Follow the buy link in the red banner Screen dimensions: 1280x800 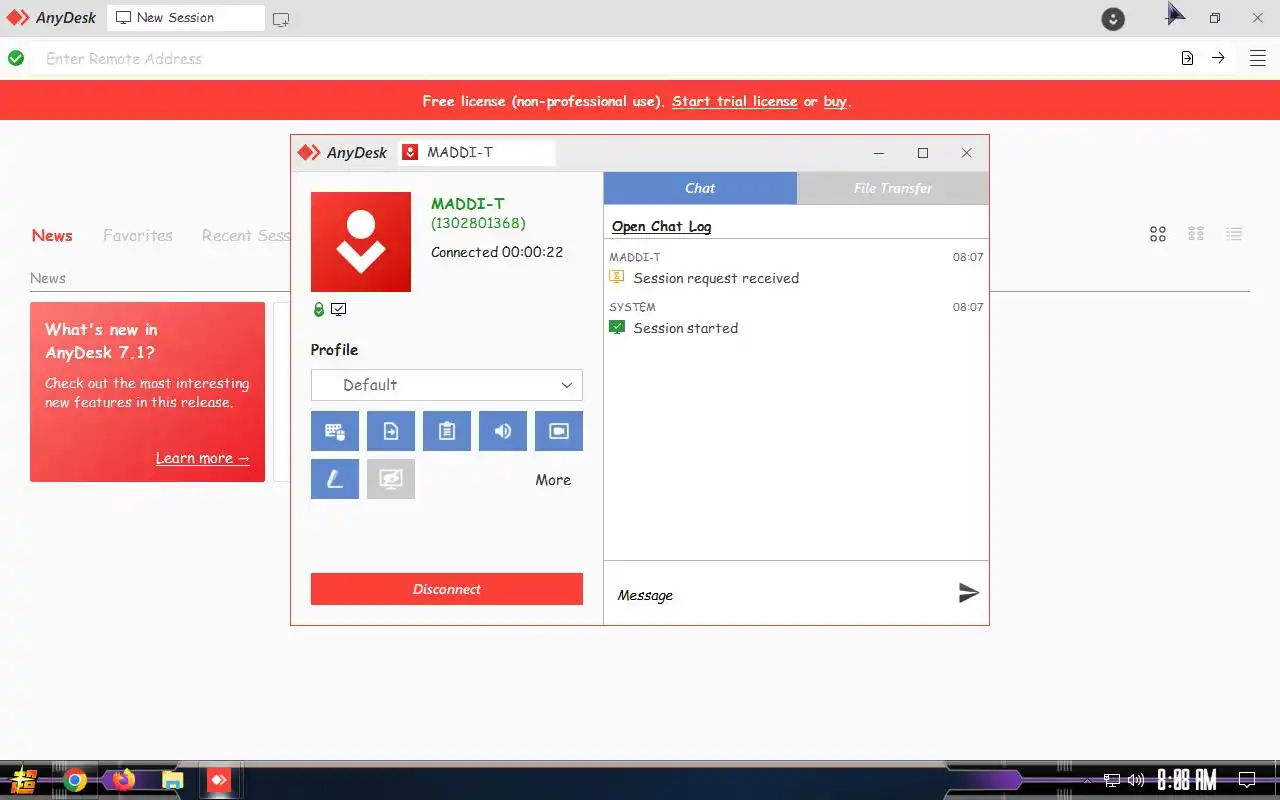pyautogui.click(x=835, y=101)
